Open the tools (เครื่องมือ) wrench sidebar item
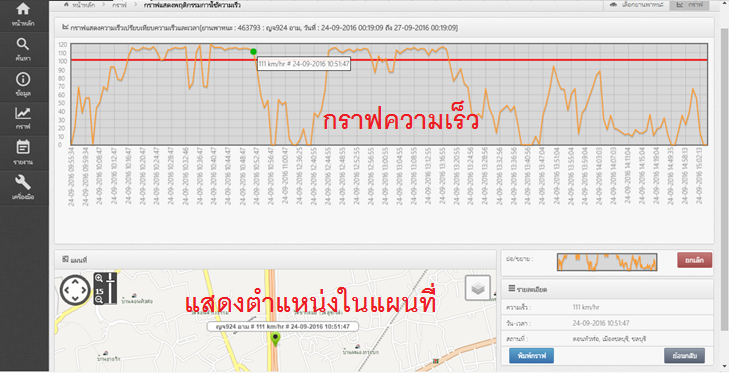Image resolution: width=729 pixels, height=374 pixels. tap(23, 187)
